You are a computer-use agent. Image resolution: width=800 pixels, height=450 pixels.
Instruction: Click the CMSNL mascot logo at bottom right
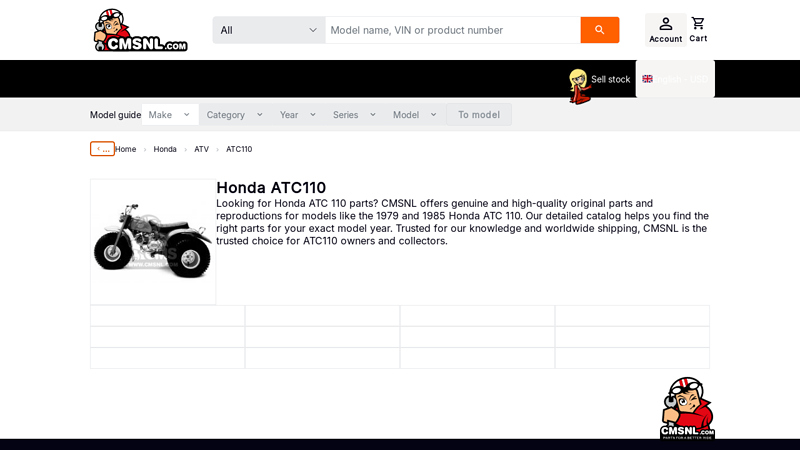tap(686, 408)
